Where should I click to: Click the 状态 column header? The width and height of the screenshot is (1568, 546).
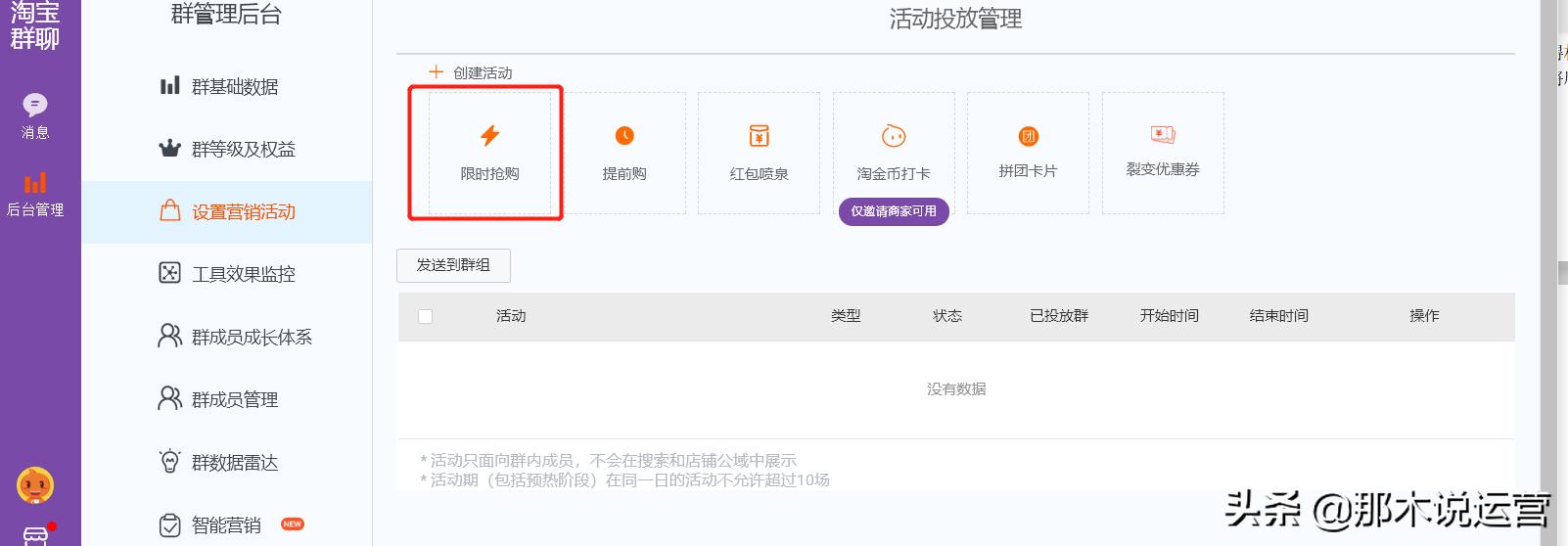tap(947, 315)
